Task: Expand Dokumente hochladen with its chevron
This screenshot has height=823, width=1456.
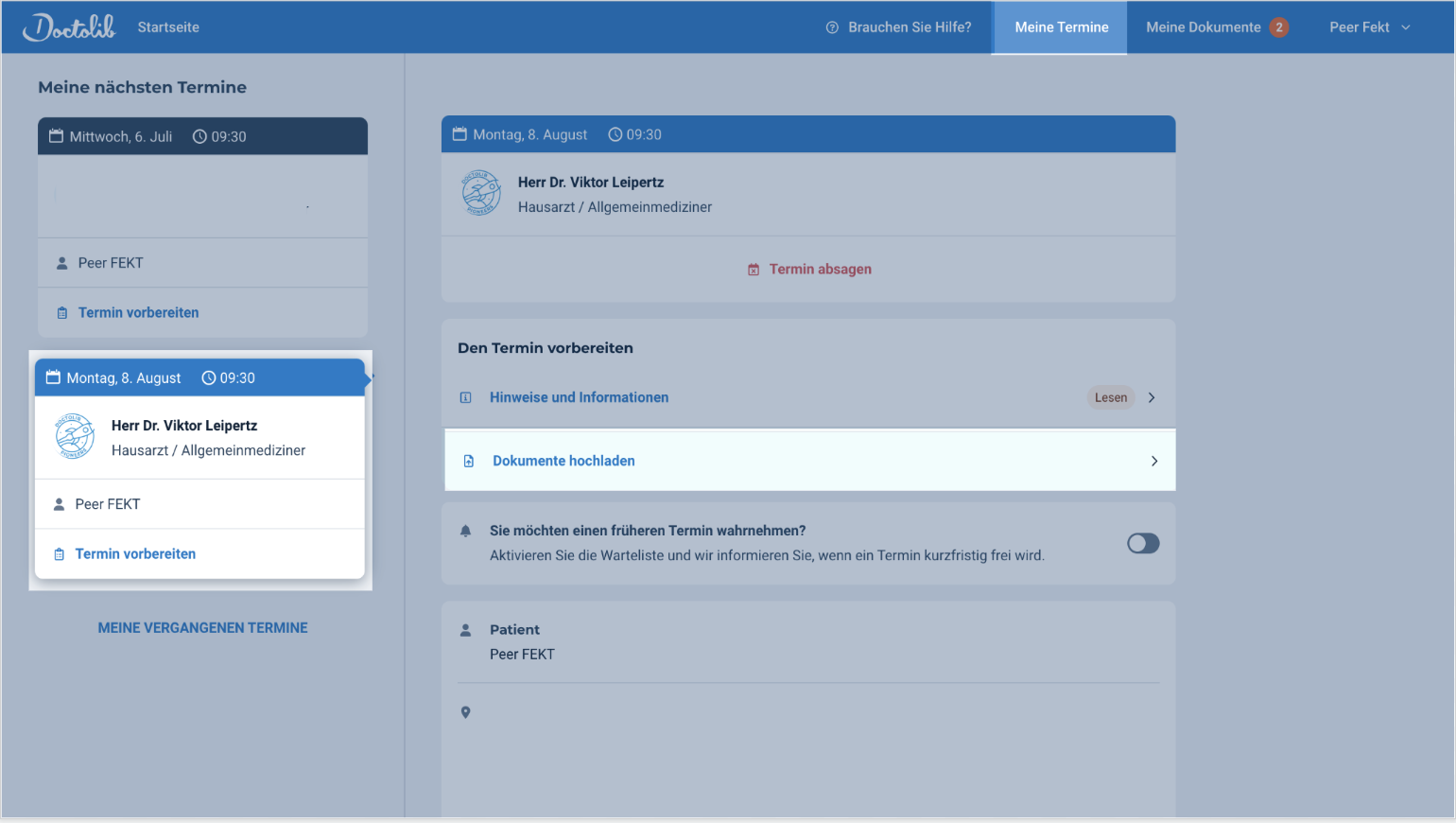Action: click(1153, 462)
